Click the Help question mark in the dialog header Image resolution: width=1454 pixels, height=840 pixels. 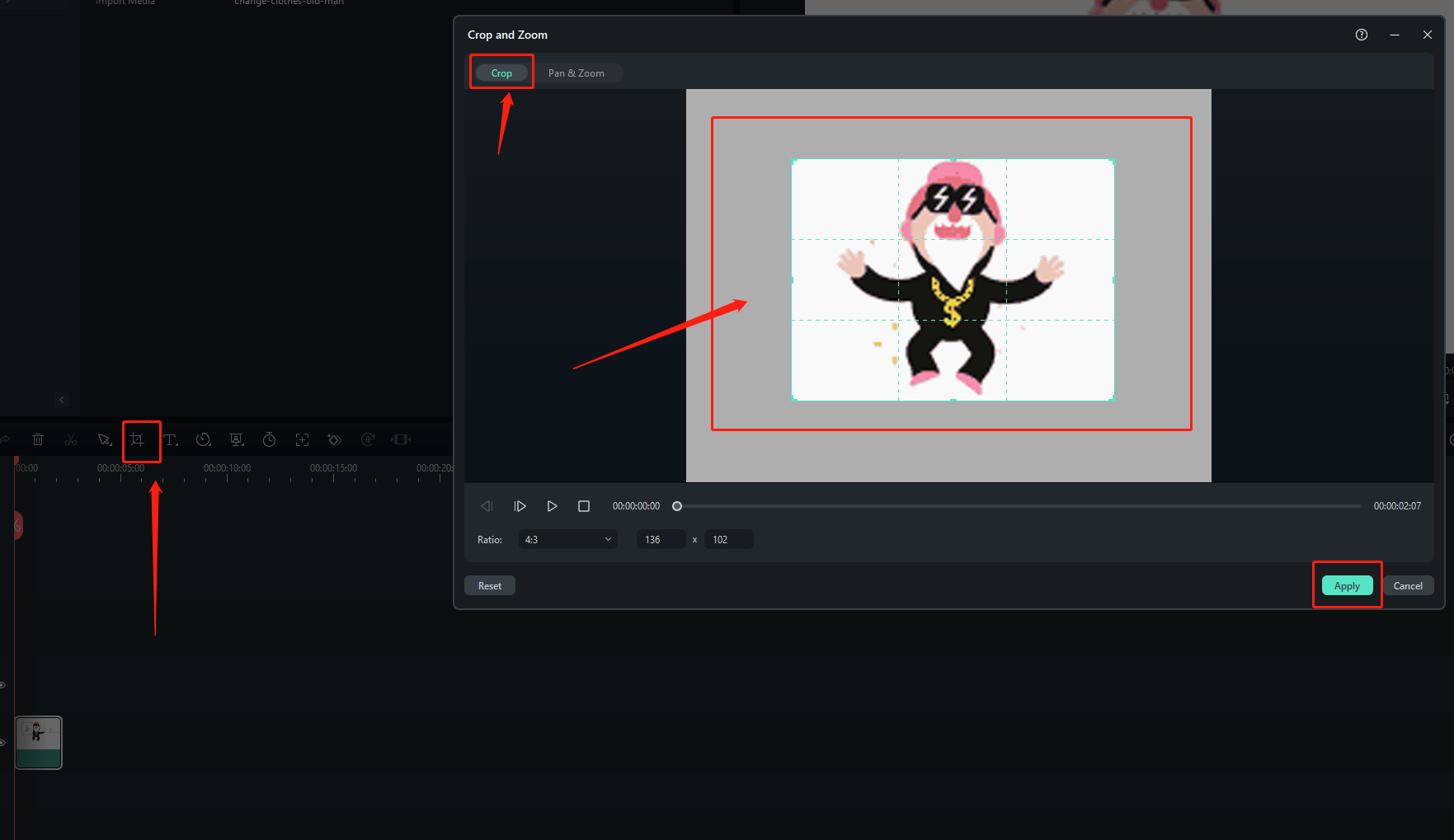pyautogui.click(x=1361, y=35)
